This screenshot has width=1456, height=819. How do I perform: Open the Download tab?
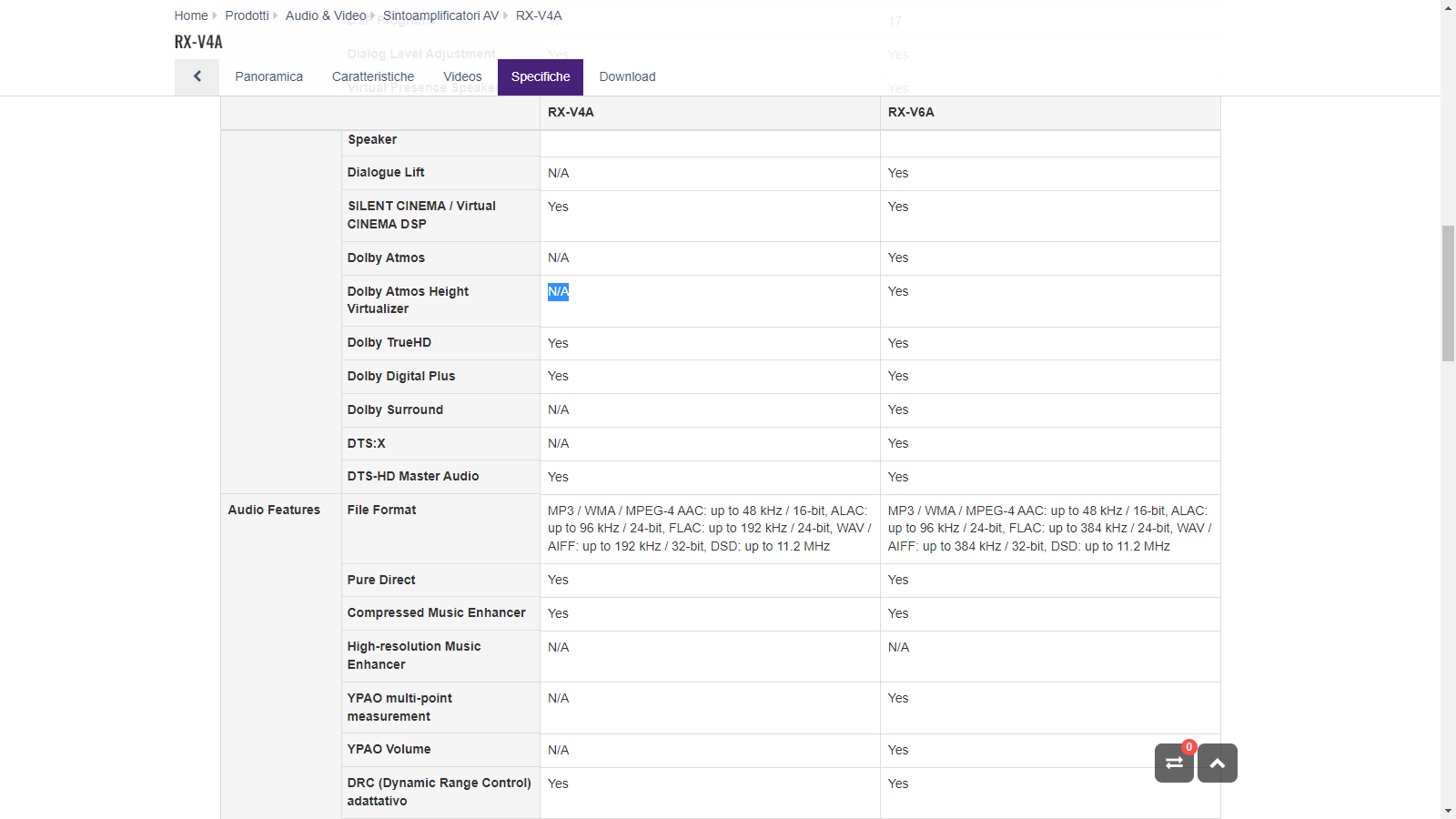(x=627, y=77)
